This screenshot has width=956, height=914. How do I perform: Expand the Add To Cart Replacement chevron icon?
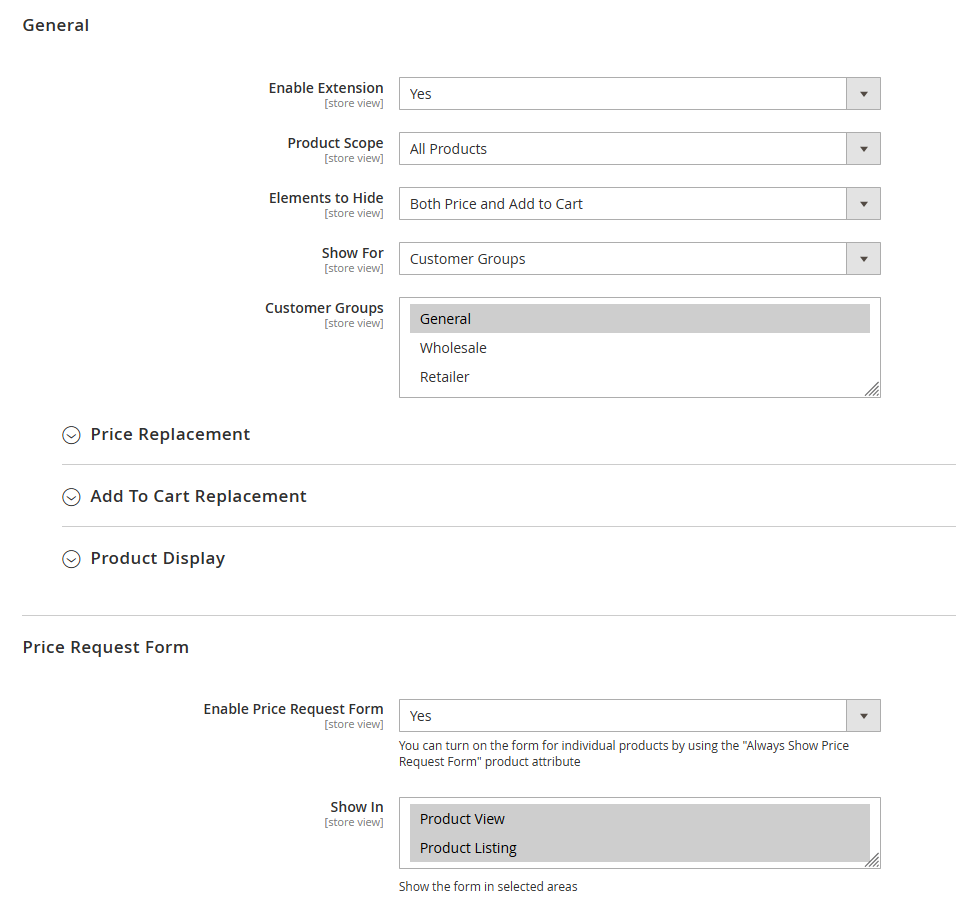[x=71, y=497]
